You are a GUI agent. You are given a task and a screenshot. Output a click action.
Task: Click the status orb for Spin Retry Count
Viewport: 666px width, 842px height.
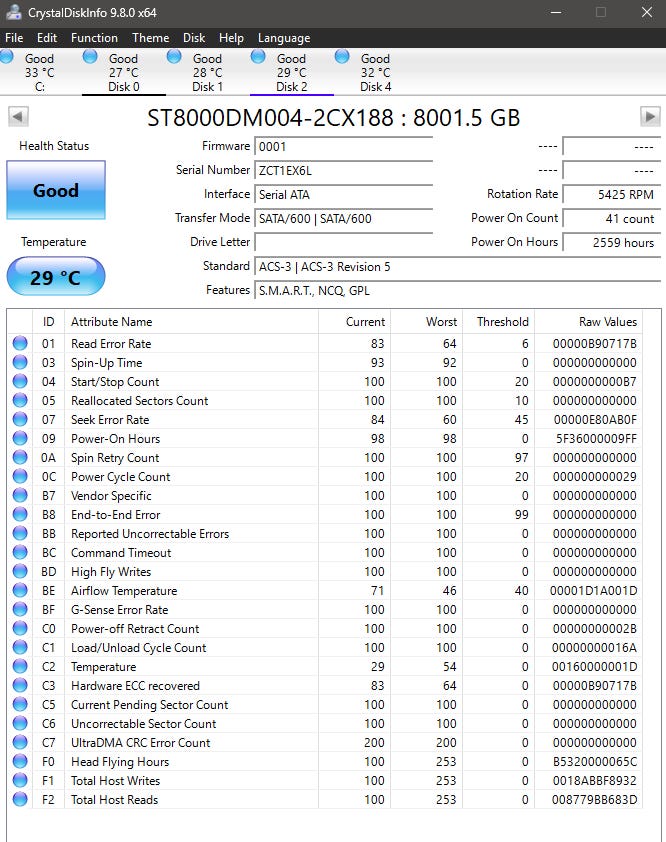[x=20, y=457]
